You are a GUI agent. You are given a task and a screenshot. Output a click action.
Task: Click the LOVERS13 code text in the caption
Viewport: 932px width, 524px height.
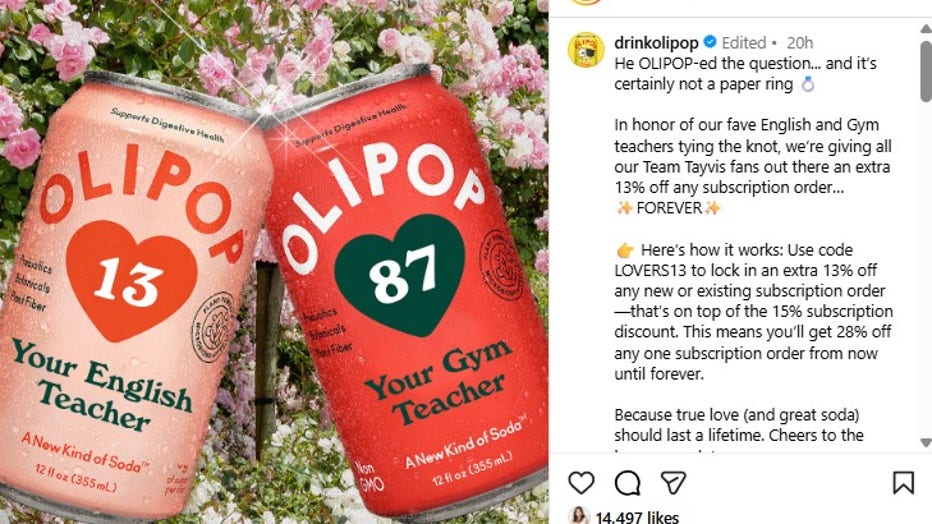click(x=650, y=270)
